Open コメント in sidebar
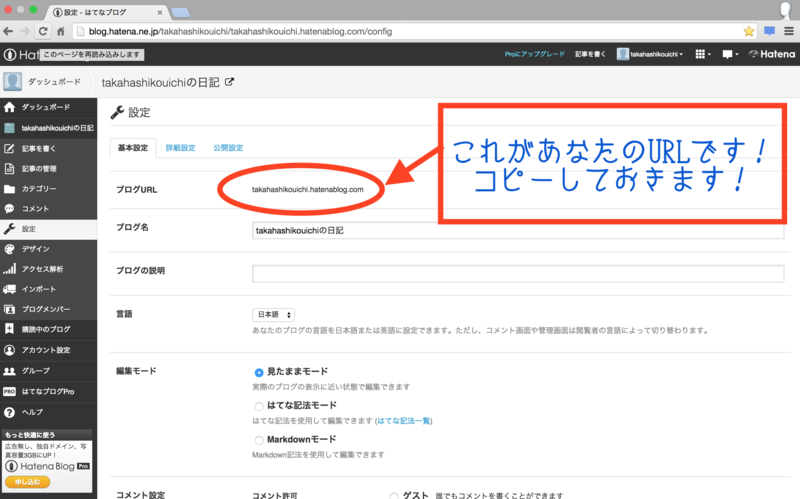The height and width of the screenshot is (499, 800). [48, 209]
